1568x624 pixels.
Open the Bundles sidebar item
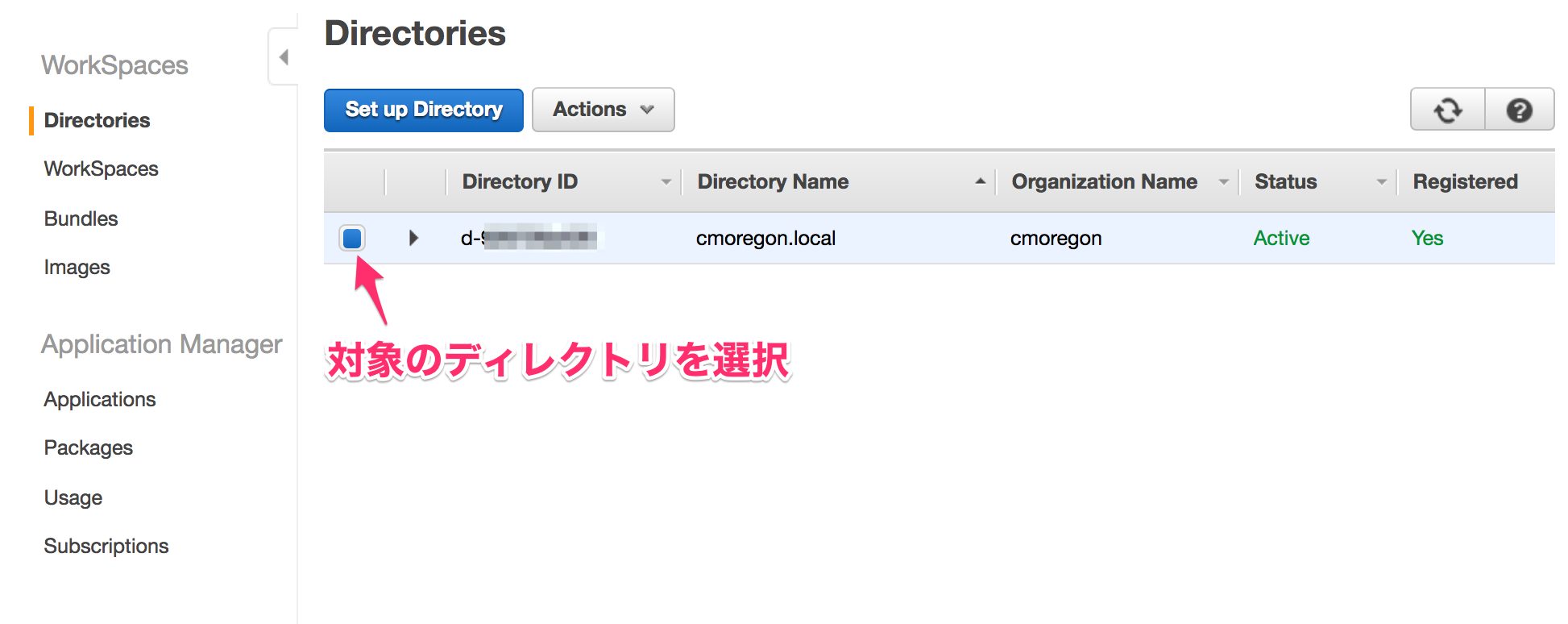point(81,219)
